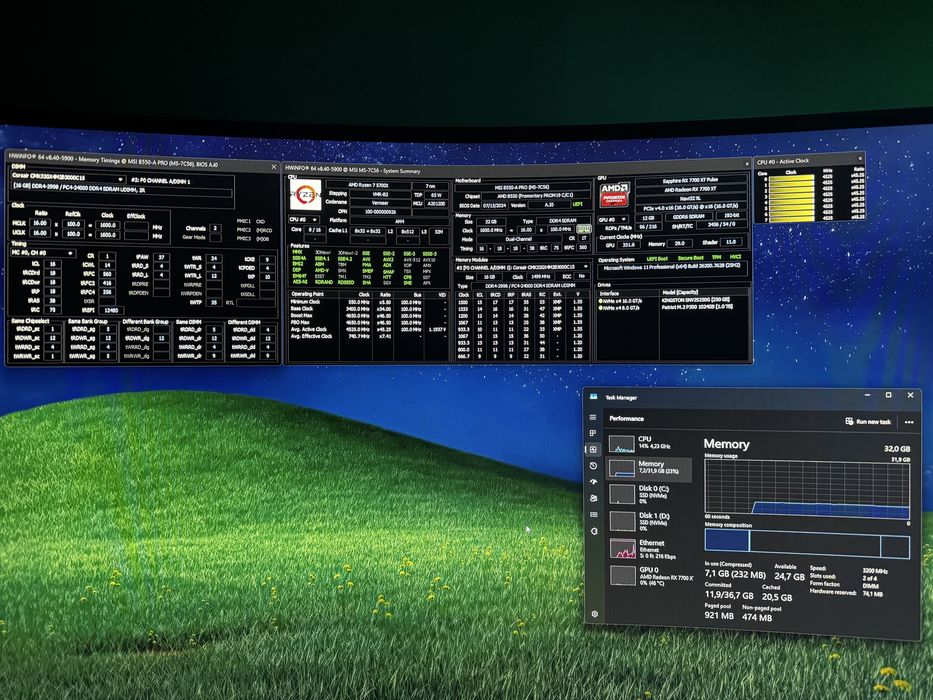Maximize the Task Manager window
The height and width of the screenshot is (700, 933).
click(x=888, y=395)
